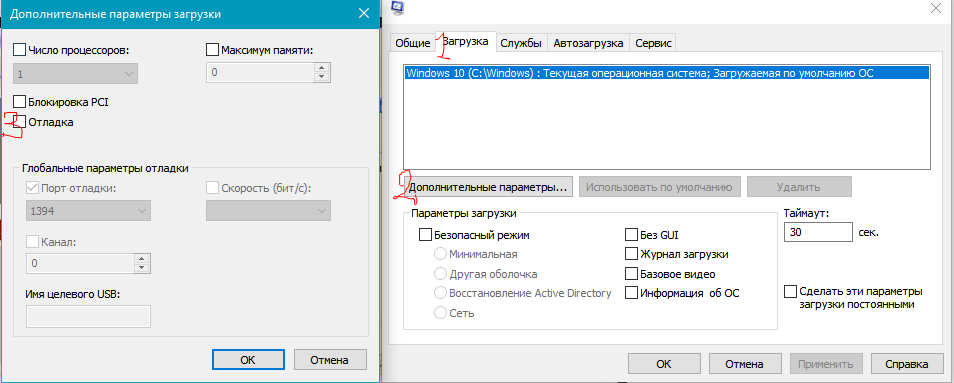Screen dimensions: 954x383
Task: Enable the Число процессоров checkbox
Action: tap(19, 49)
